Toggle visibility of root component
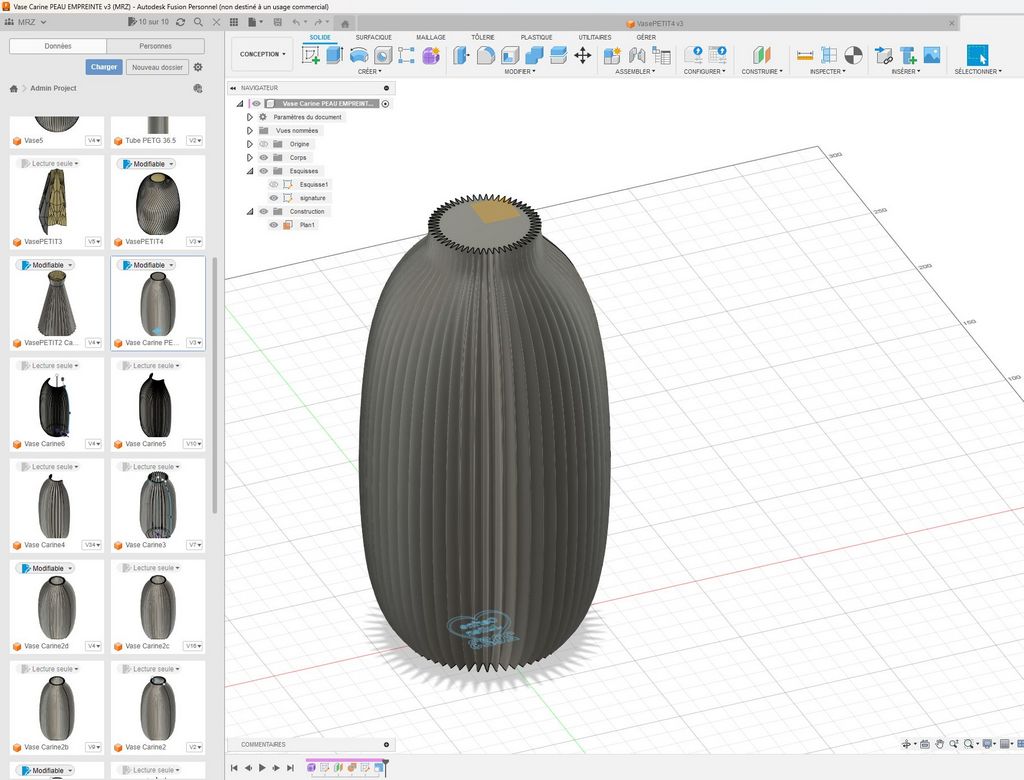Image resolution: width=1024 pixels, height=780 pixels. (x=257, y=103)
